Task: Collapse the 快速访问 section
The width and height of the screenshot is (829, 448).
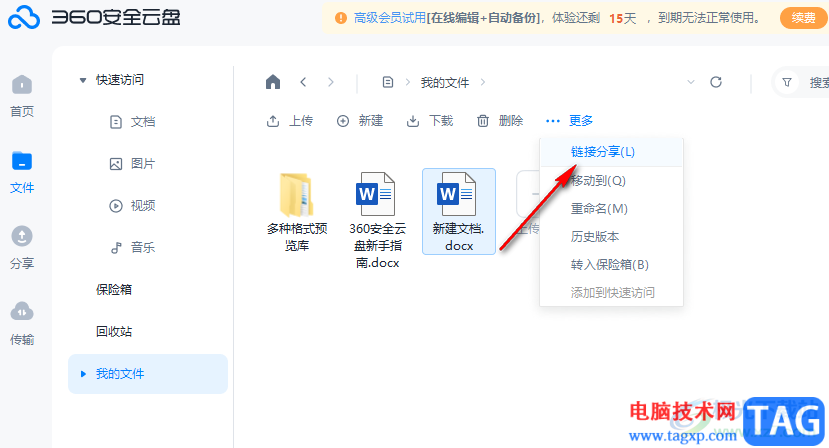Action: 82,80
